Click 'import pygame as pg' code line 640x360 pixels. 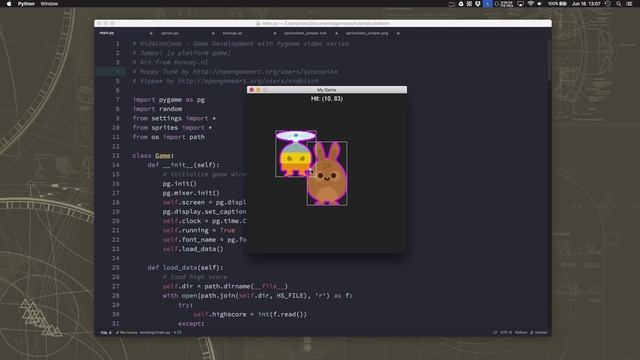(169, 100)
